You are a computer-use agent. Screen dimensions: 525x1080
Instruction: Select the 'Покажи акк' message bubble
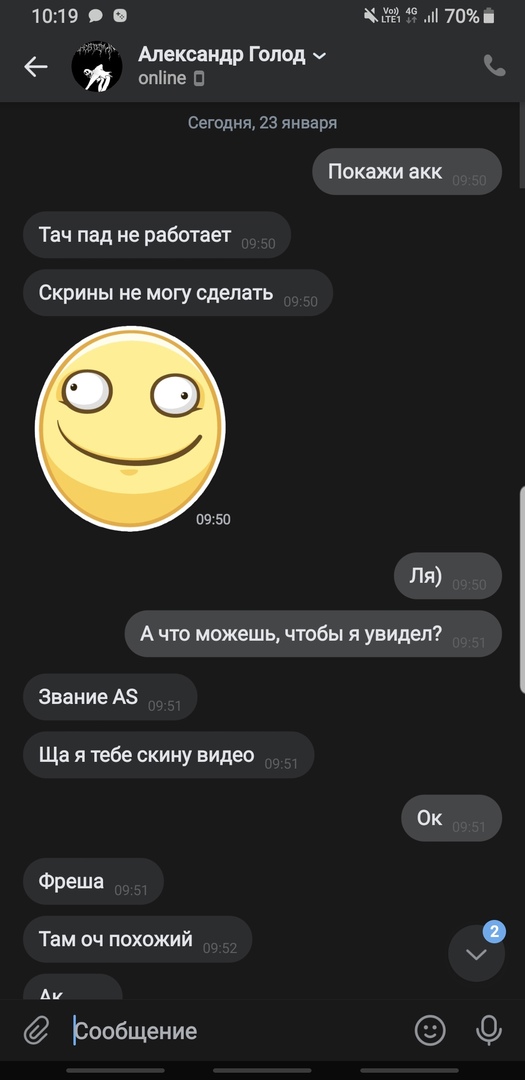(x=407, y=172)
